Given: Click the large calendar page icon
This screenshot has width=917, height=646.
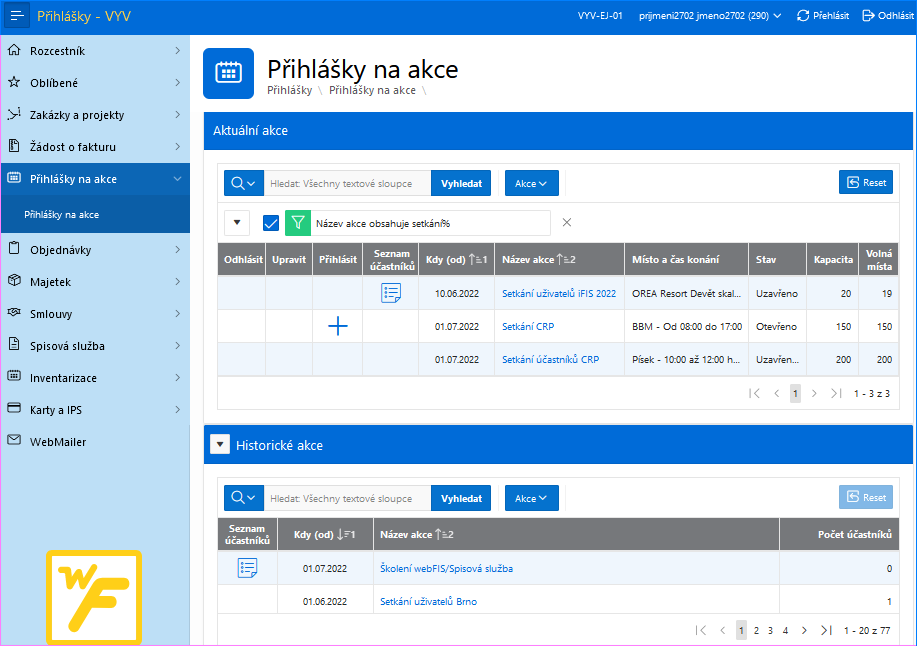Looking at the screenshot, I should (x=228, y=73).
